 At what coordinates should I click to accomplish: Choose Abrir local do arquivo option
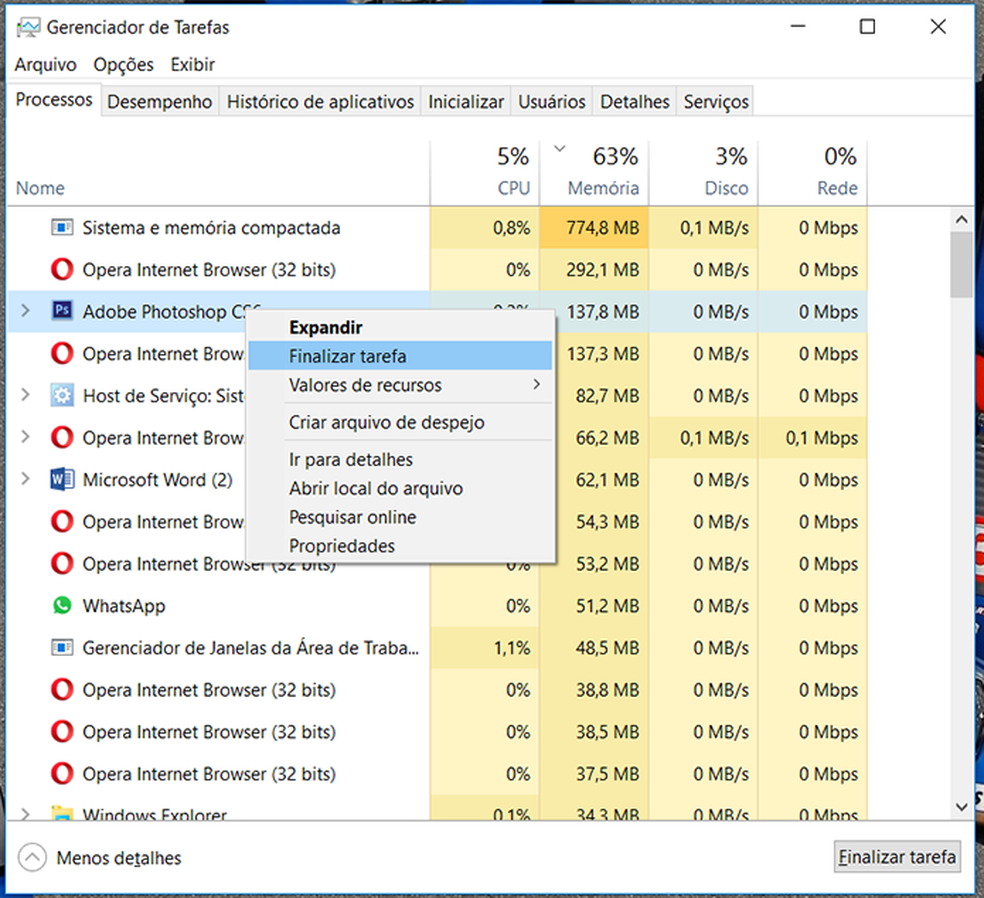[375, 489]
